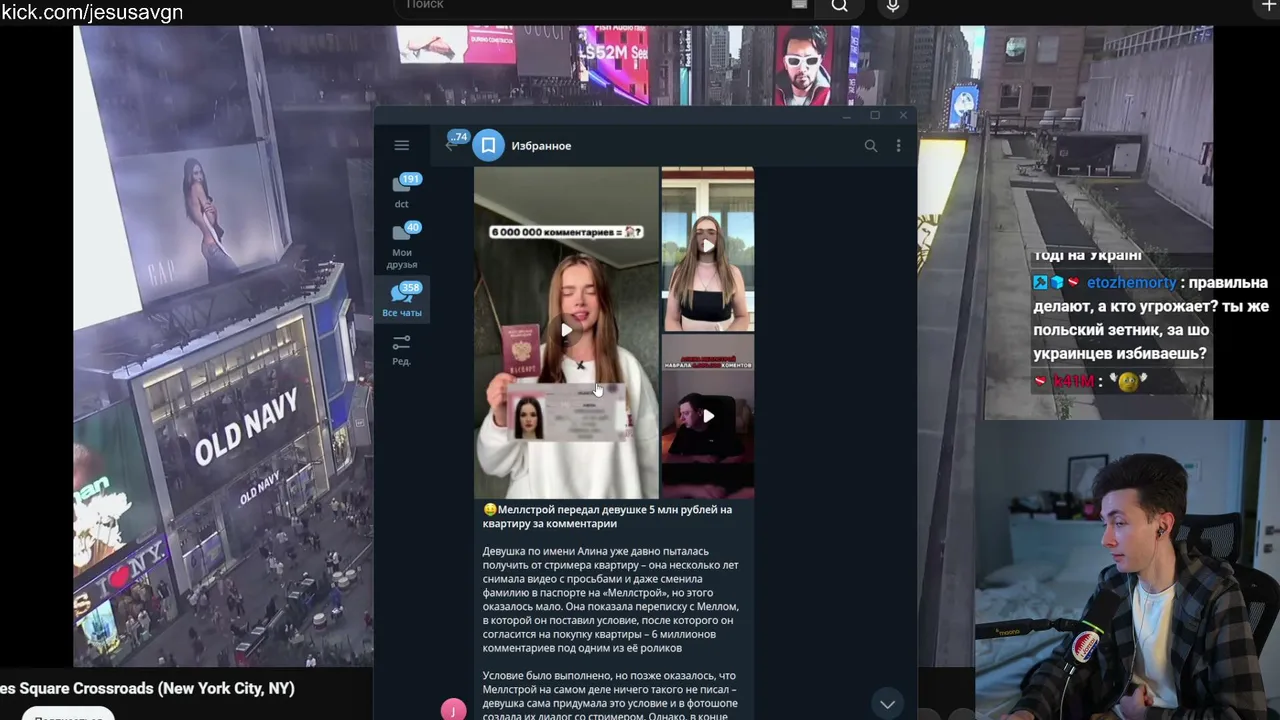Image resolution: width=1280 pixels, height=720 pixels.
Task: Click the paragraph starting with Условие было выполнено
Action: pos(610,696)
